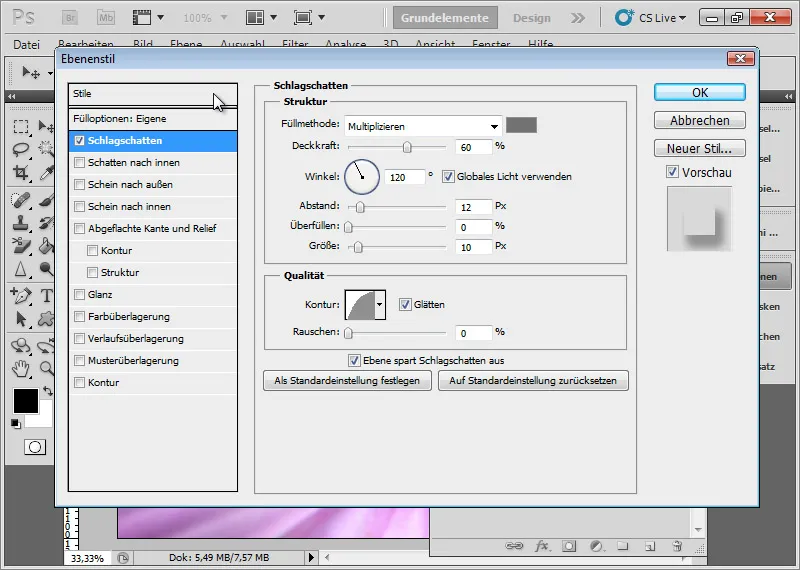
Task: Select the Horizontal Type tool
Action: coord(46,295)
